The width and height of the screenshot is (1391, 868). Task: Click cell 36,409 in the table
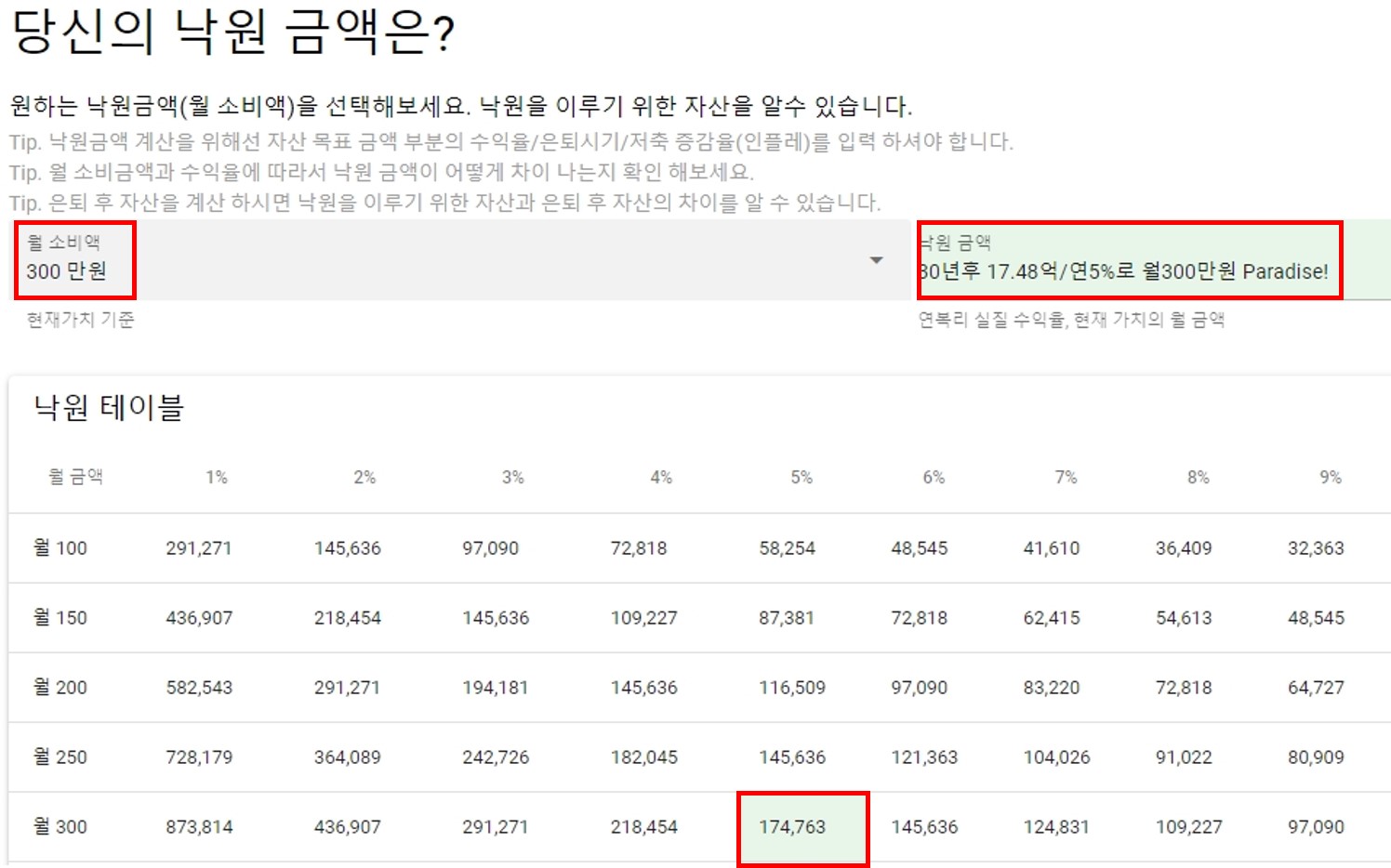click(1184, 548)
